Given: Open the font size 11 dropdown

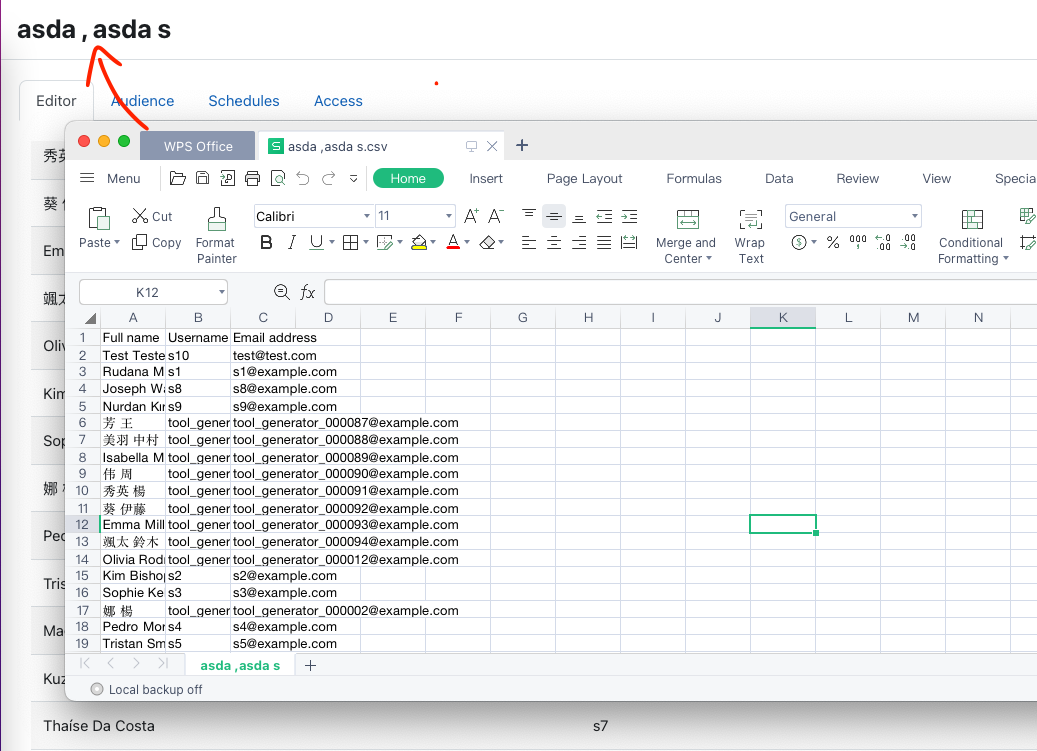Looking at the screenshot, I should (449, 216).
